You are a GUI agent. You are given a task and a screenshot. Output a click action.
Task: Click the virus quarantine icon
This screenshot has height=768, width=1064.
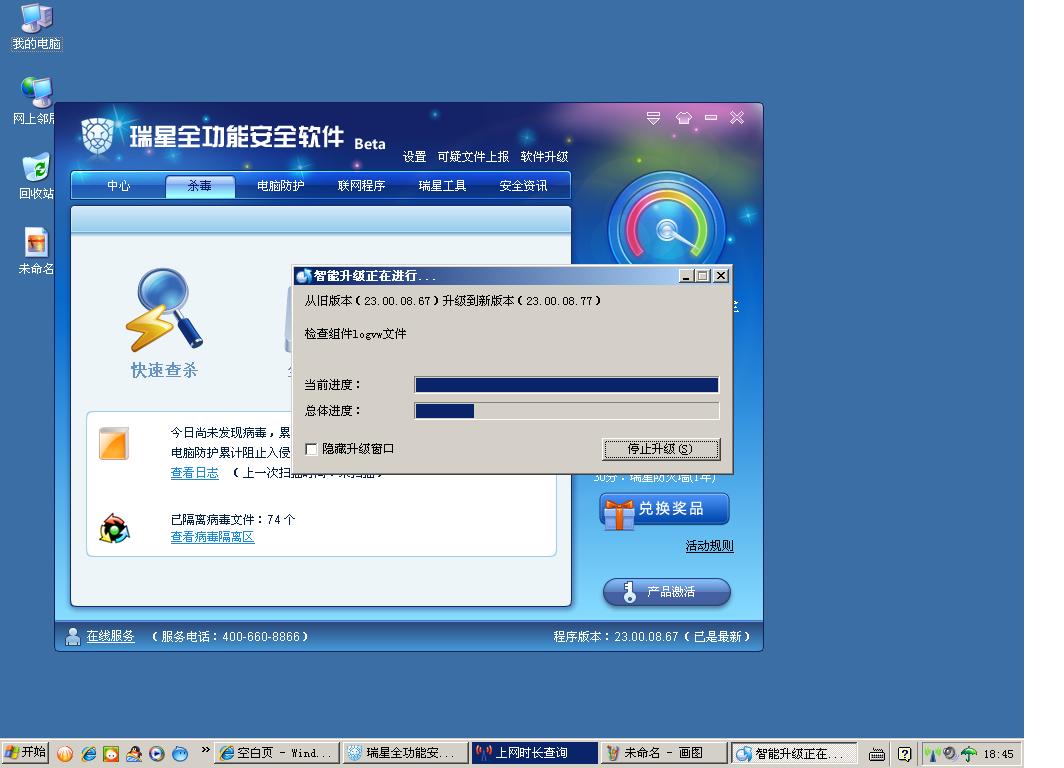click(x=114, y=529)
